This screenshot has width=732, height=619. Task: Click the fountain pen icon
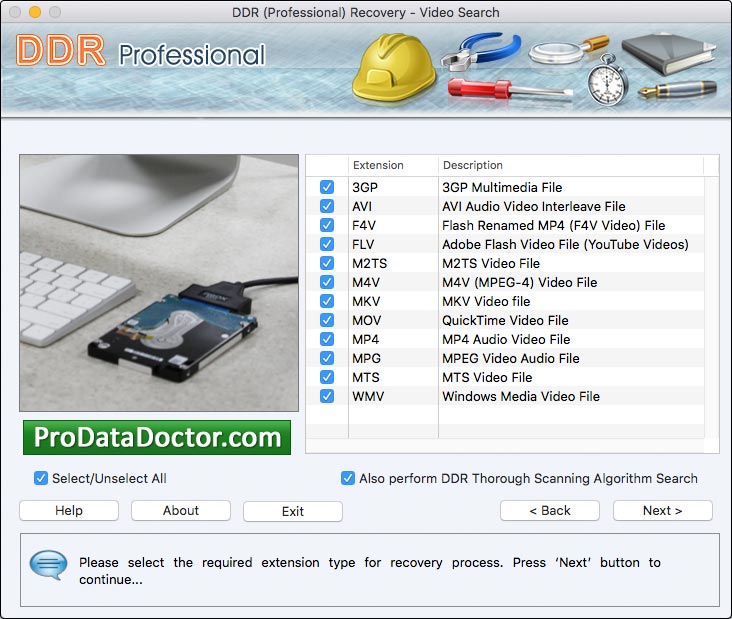coord(676,89)
